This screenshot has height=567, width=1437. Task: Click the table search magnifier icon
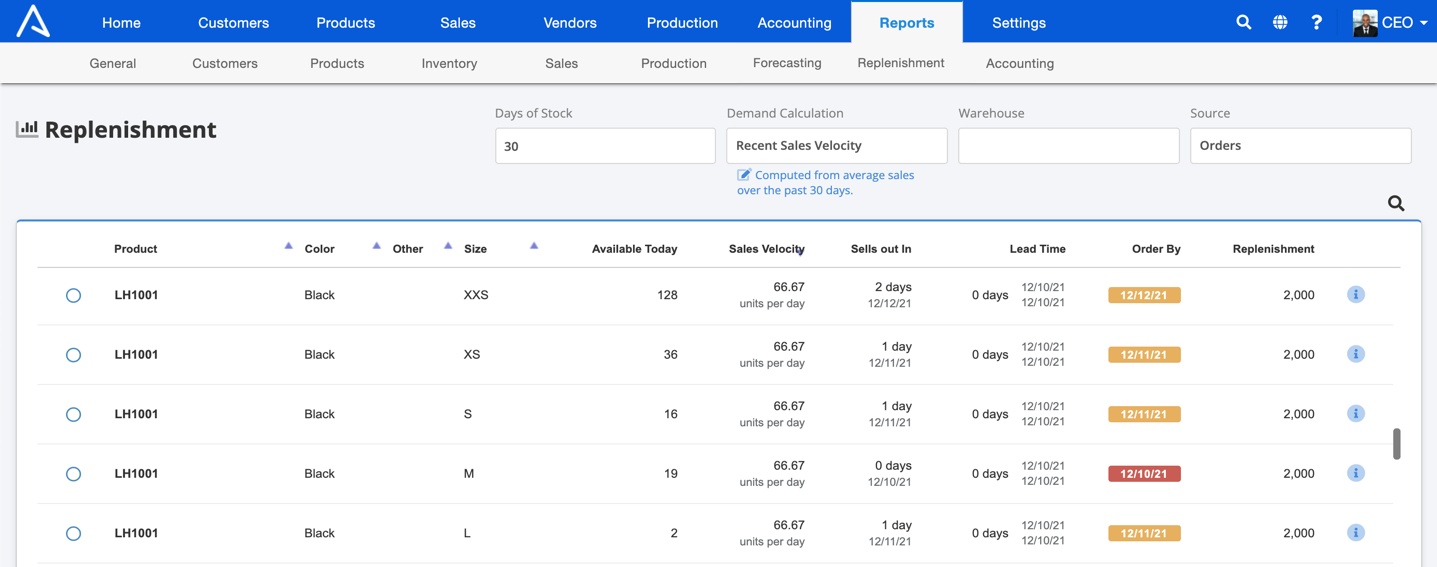(x=1396, y=204)
